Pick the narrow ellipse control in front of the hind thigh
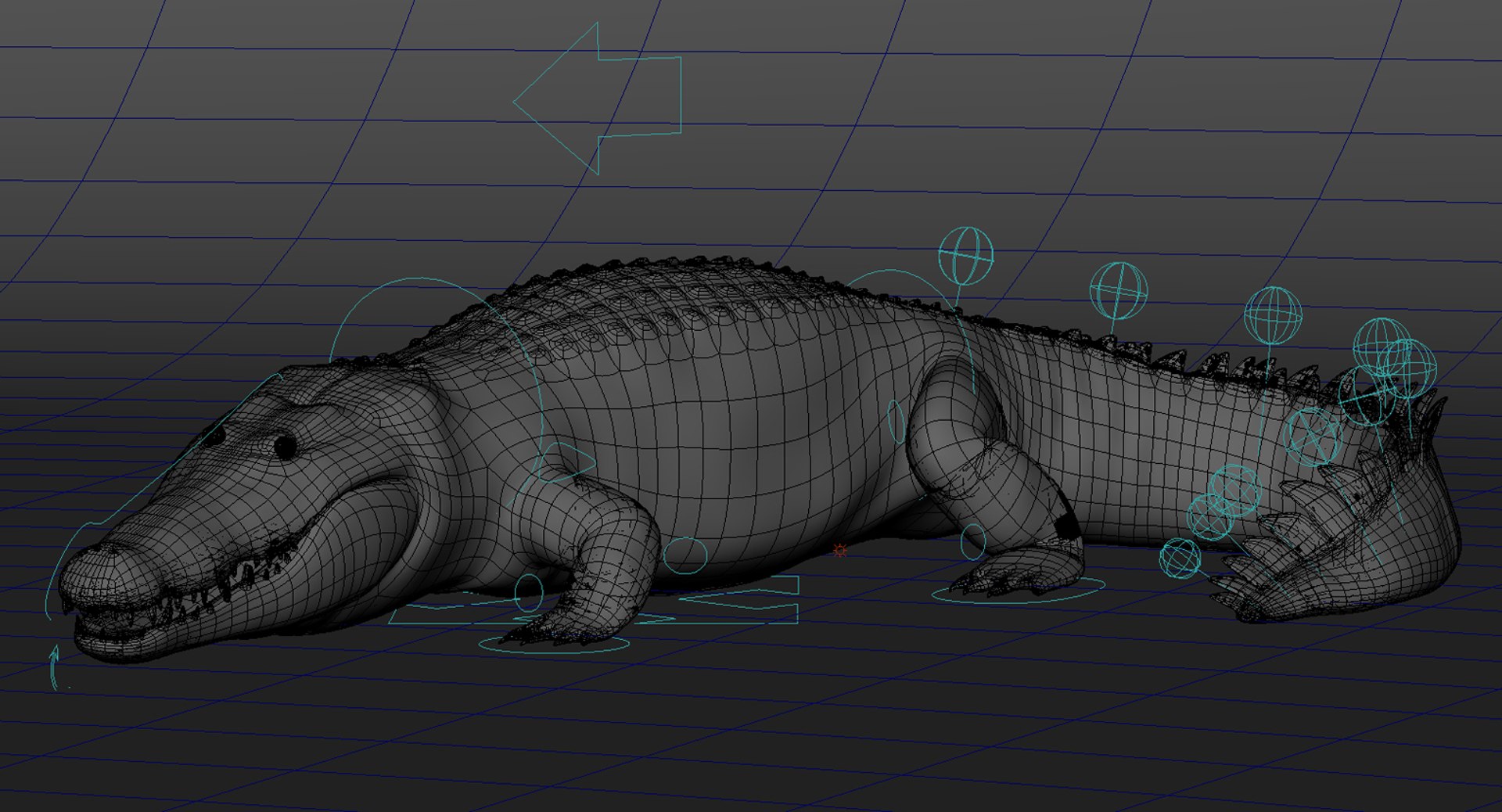 point(897,422)
